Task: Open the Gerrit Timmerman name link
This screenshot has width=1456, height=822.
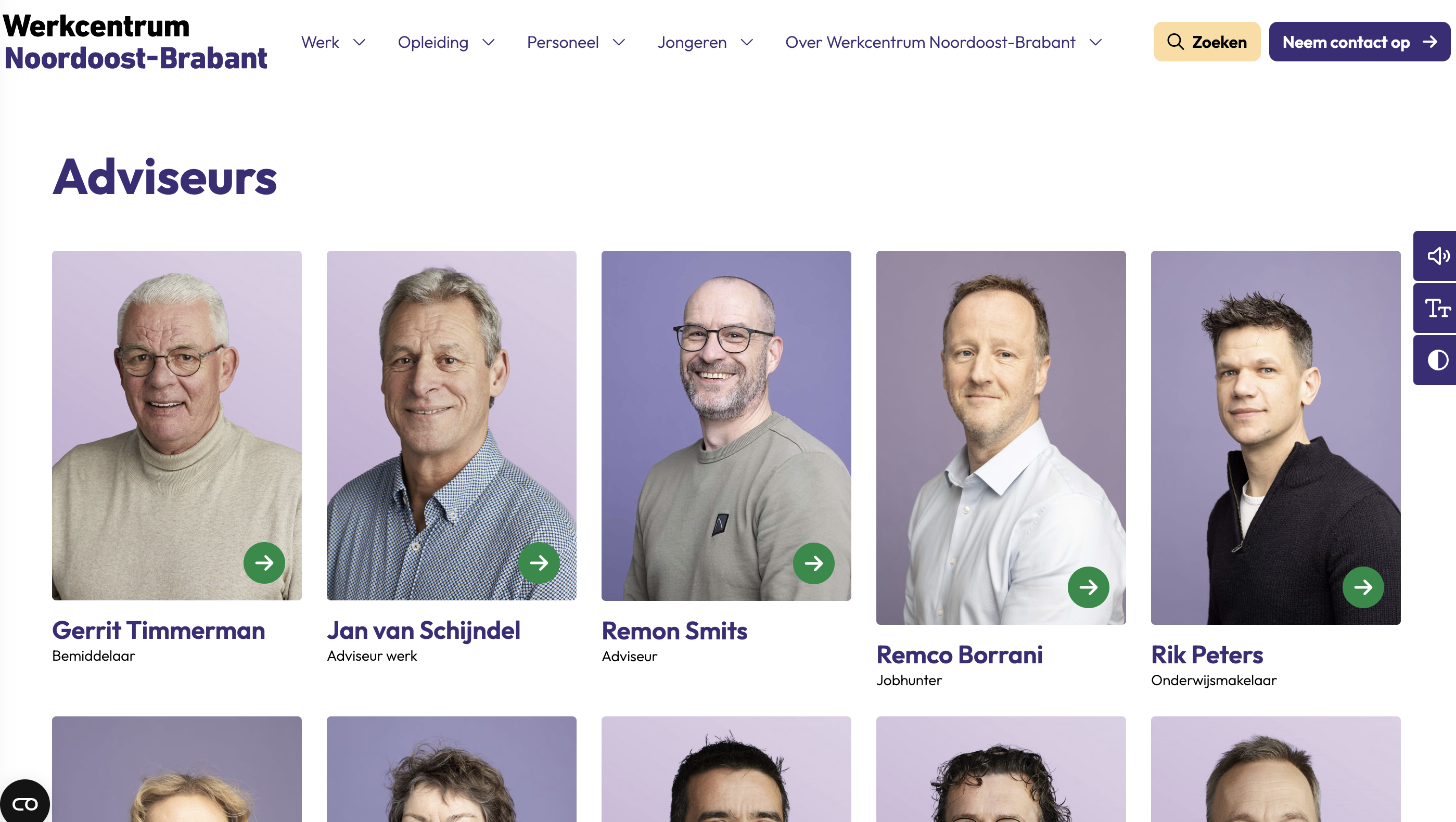Action: (158, 631)
